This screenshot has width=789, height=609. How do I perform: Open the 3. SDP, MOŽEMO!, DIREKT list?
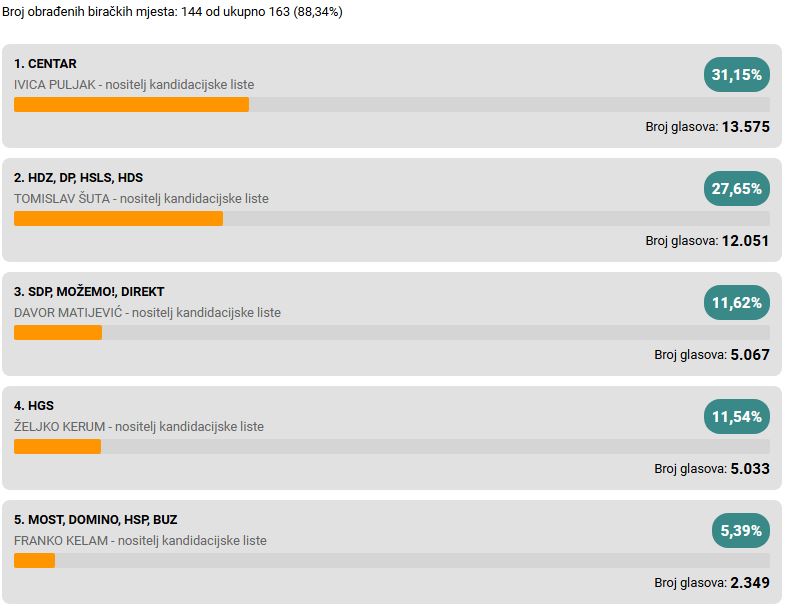(x=89, y=291)
